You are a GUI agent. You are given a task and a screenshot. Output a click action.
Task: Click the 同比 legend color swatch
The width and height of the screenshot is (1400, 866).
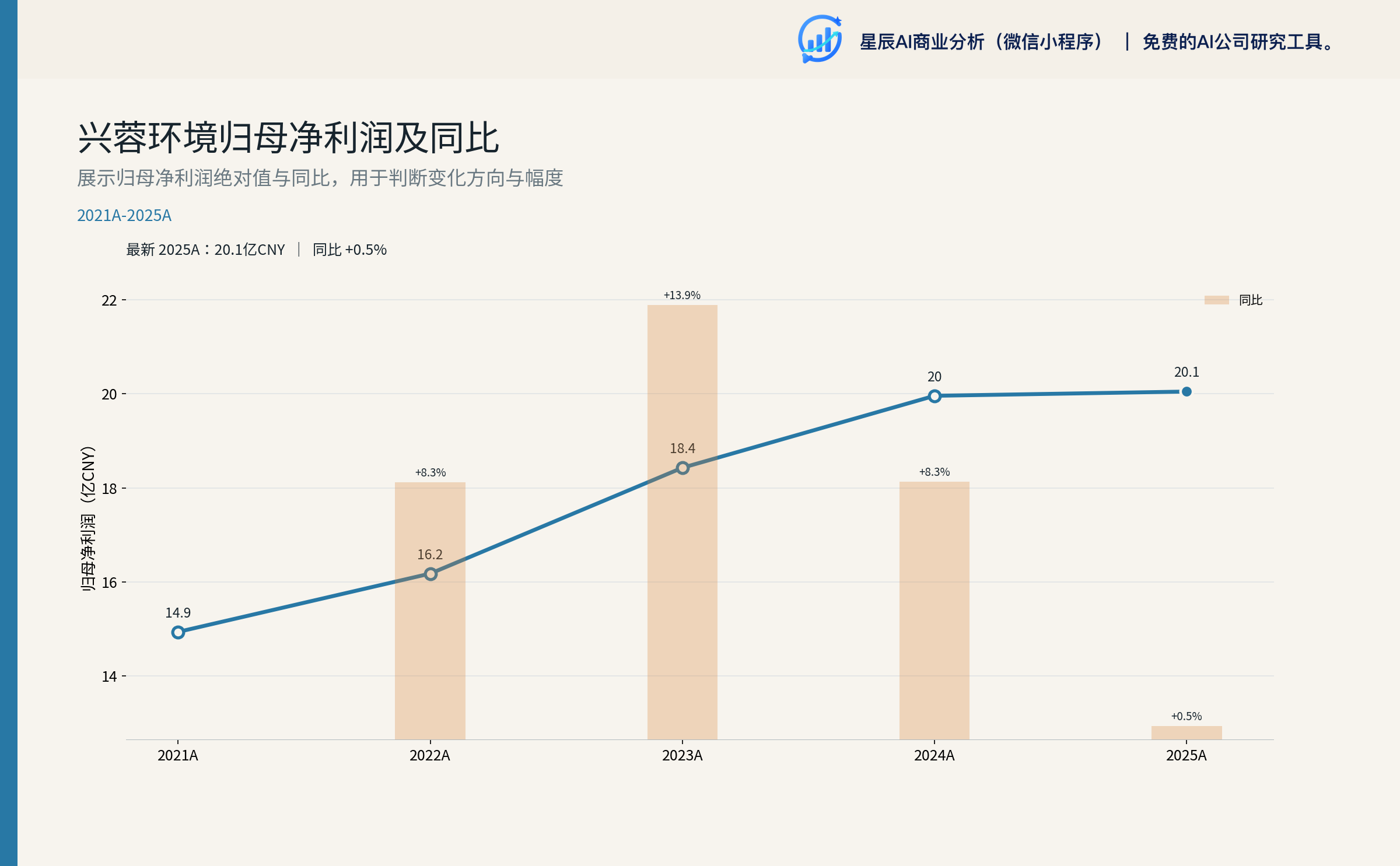[x=1216, y=300]
